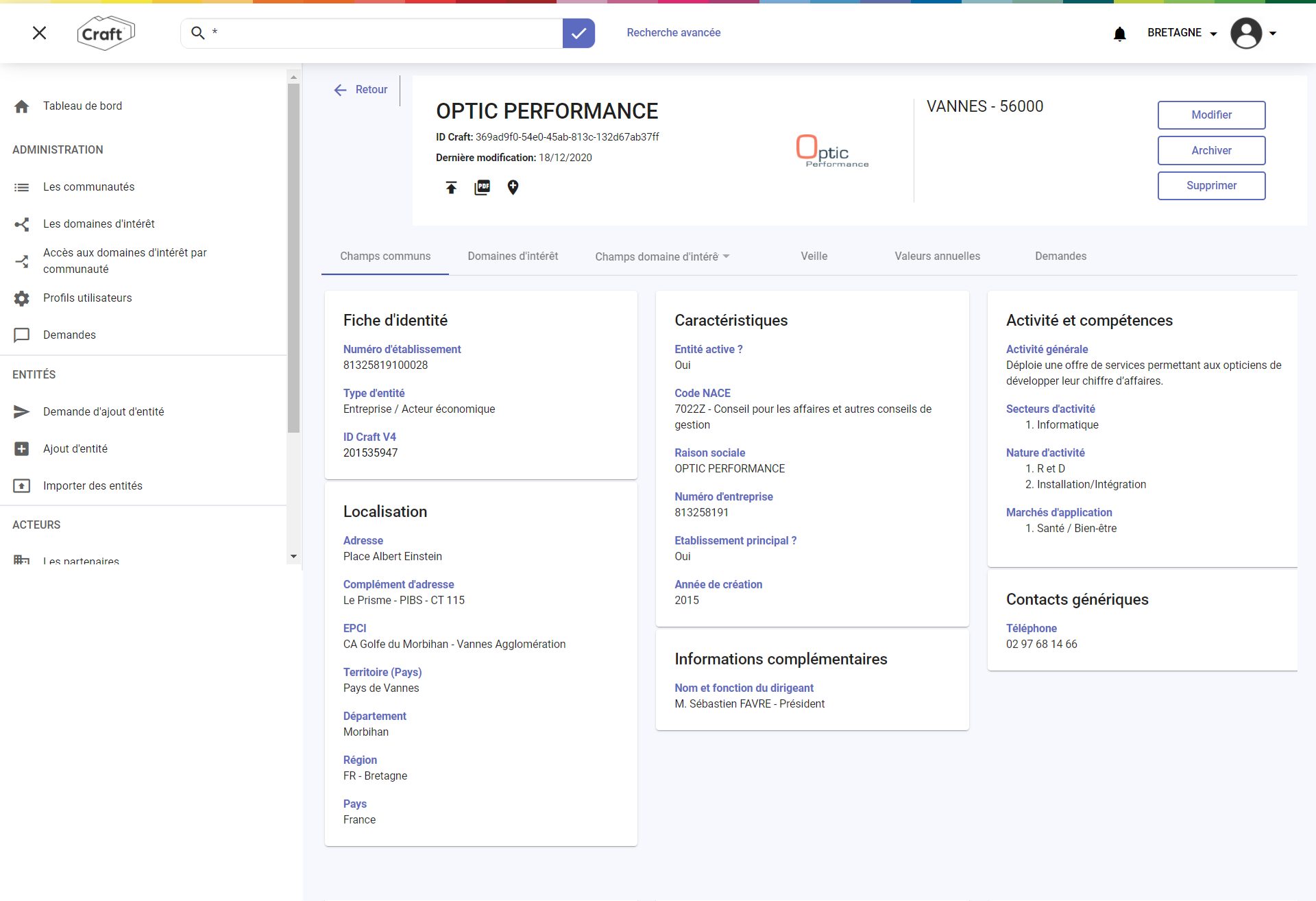
Task: Click the Ajout d'entité plus icon
Action: (22, 449)
